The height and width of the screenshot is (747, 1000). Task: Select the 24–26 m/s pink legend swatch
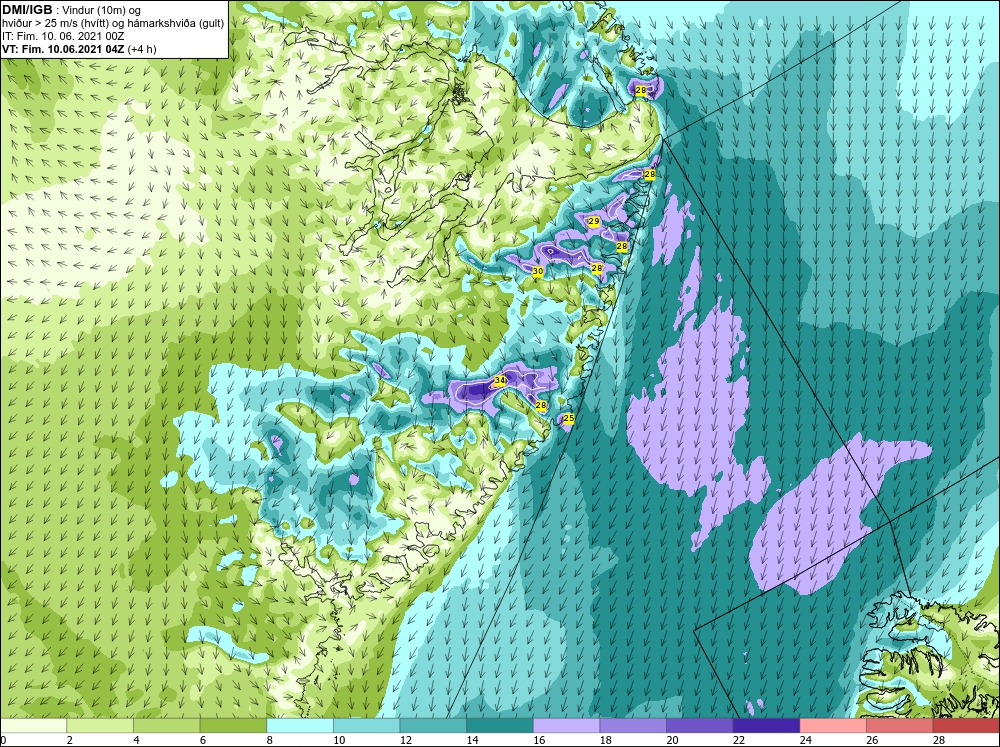(833, 726)
